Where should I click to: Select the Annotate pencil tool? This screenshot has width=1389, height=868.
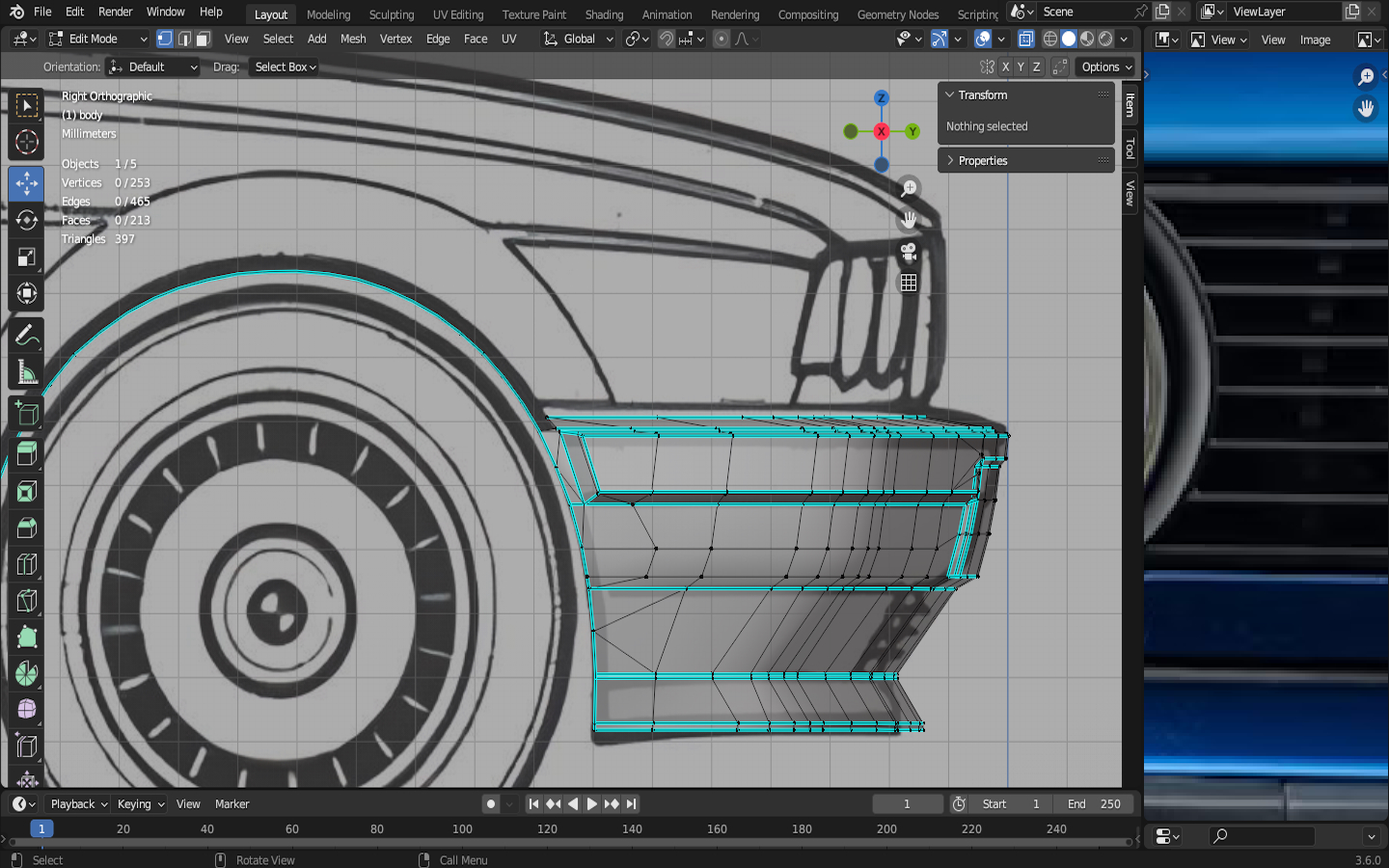click(26, 336)
